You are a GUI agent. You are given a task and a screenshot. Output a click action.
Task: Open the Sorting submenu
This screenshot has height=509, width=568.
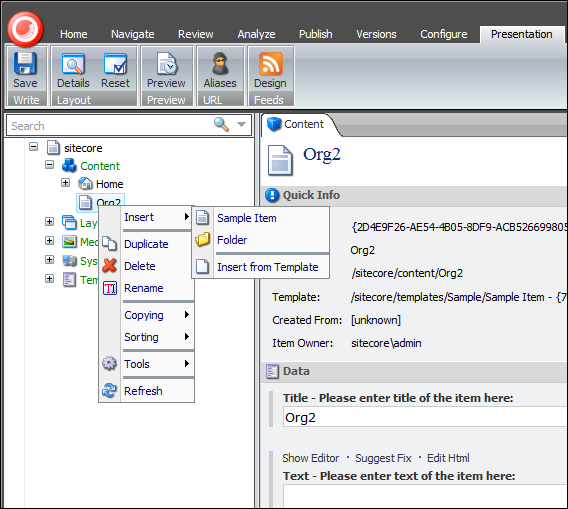point(157,337)
